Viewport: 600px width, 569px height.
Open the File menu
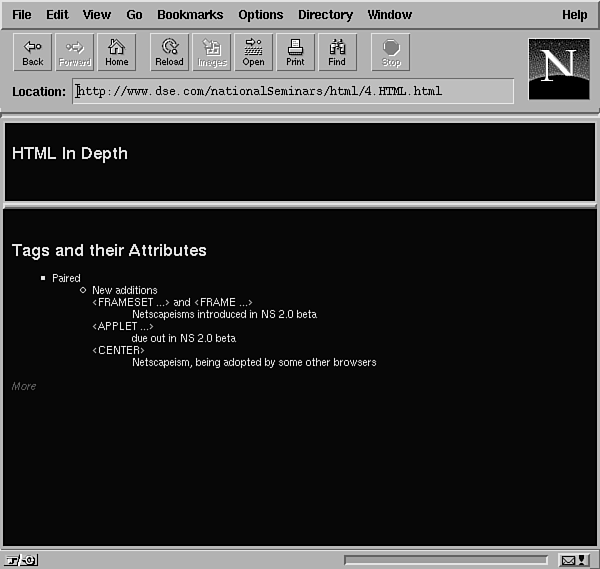click(x=21, y=15)
